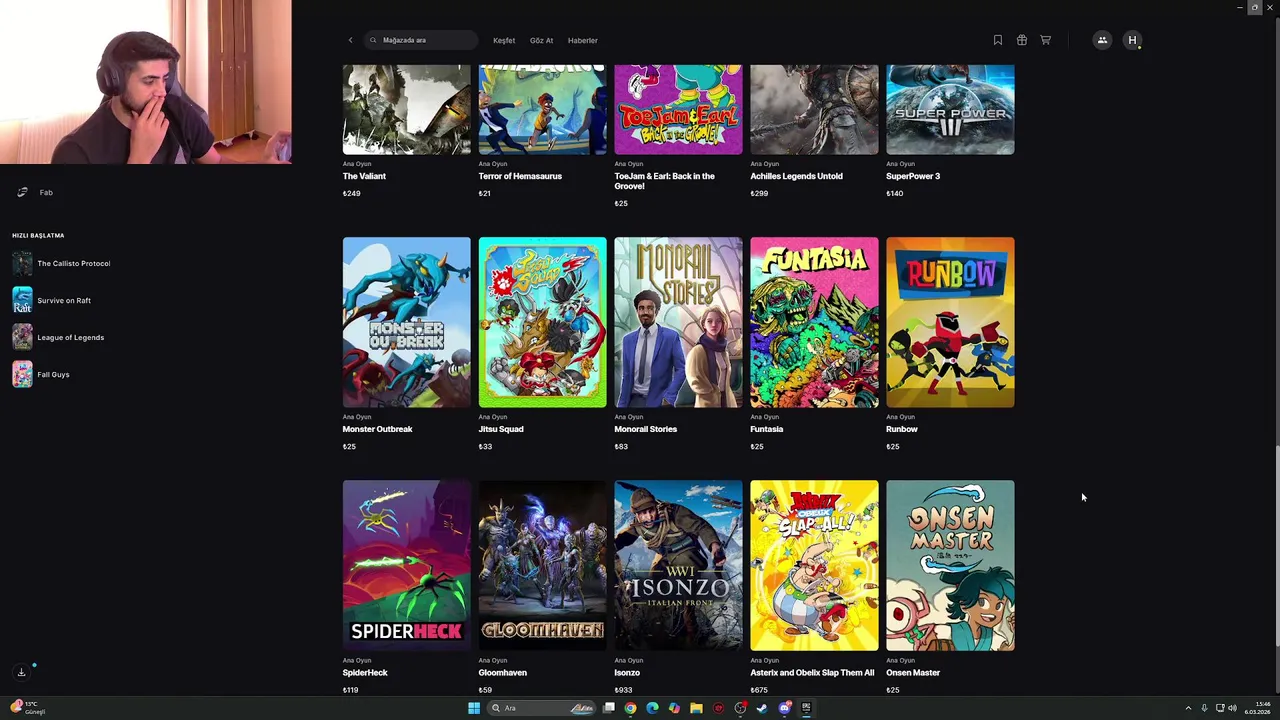Open File Explorer from taskbar
This screenshot has height=720, width=1280.
click(696, 708)
